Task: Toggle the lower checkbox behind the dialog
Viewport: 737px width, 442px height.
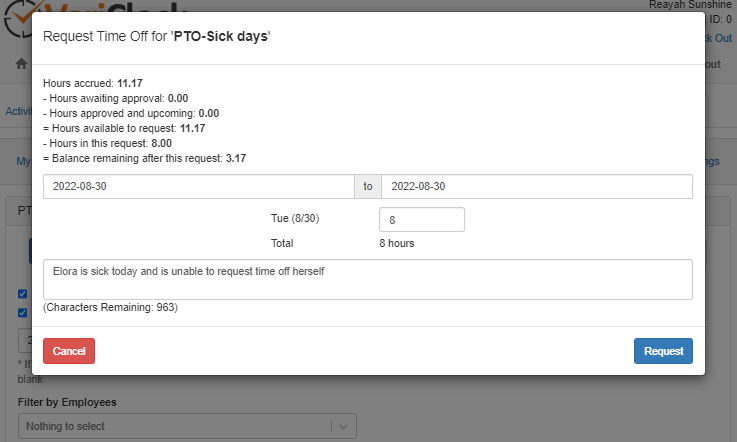Action: click(x=22, y=313)
